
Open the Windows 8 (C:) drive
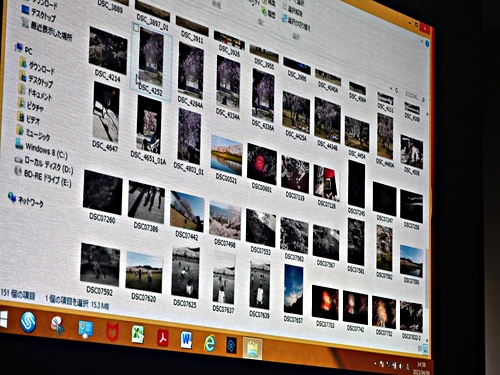[41, 149]
